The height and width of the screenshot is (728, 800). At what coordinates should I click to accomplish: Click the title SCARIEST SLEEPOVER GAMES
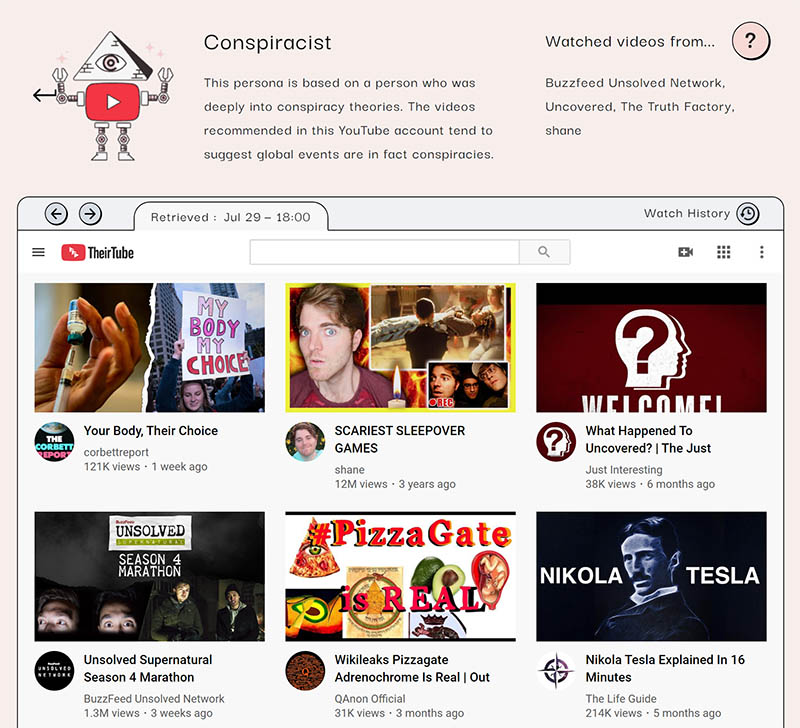click(399, 439)
